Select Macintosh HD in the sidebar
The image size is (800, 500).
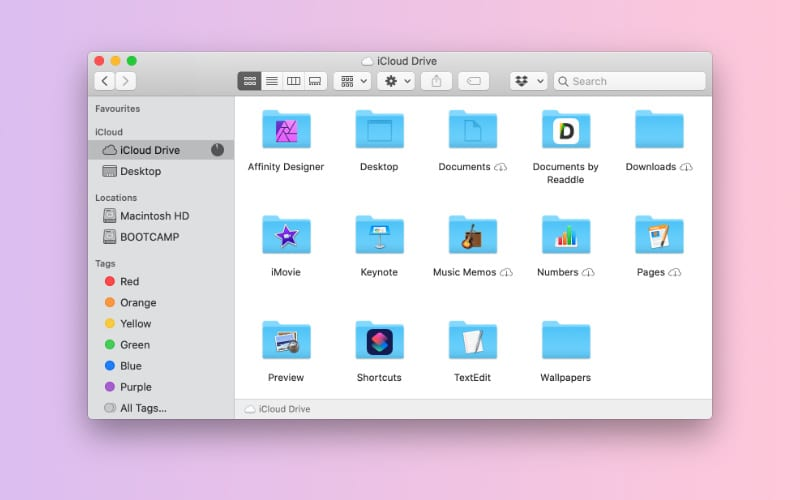click(x=153, y=216)
